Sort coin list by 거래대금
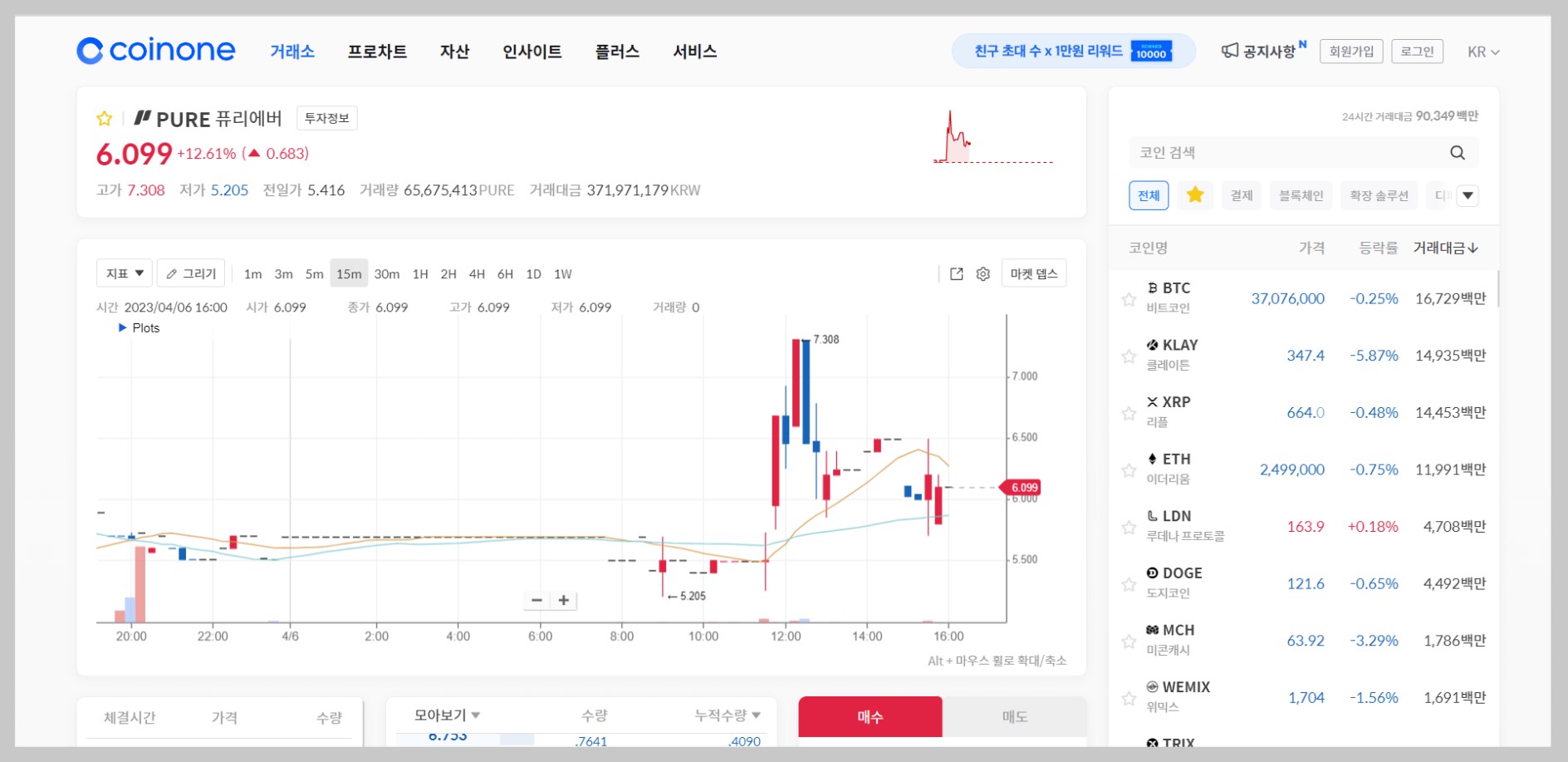 1445,248
